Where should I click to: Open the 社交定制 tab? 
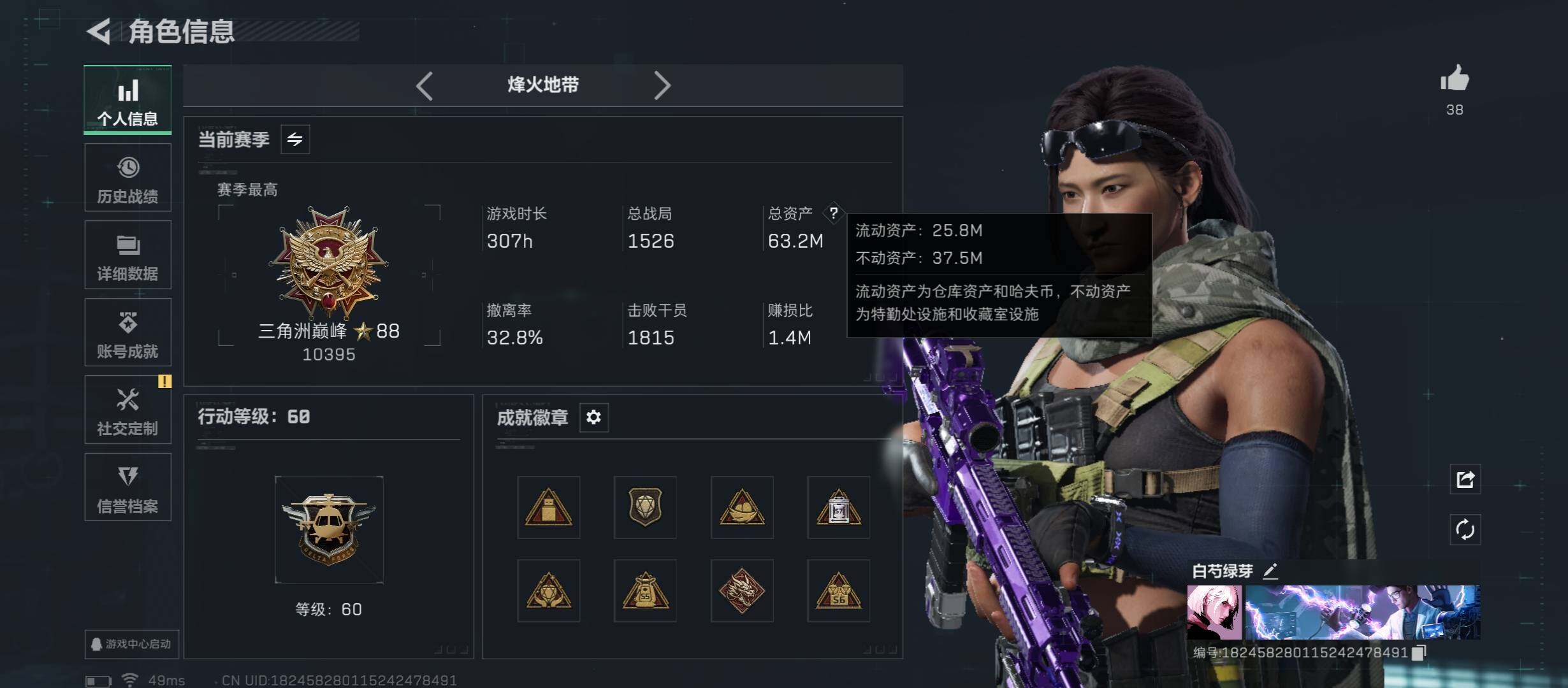click(127, 410)
